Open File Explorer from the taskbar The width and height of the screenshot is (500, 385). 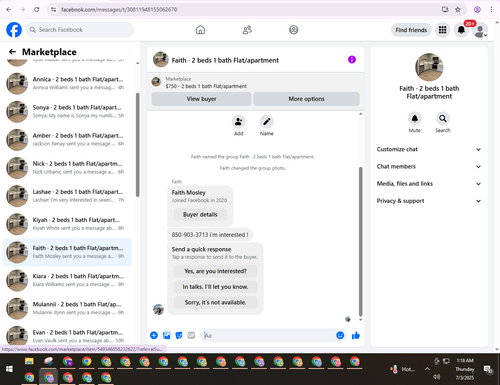click(x=29, y=361)
